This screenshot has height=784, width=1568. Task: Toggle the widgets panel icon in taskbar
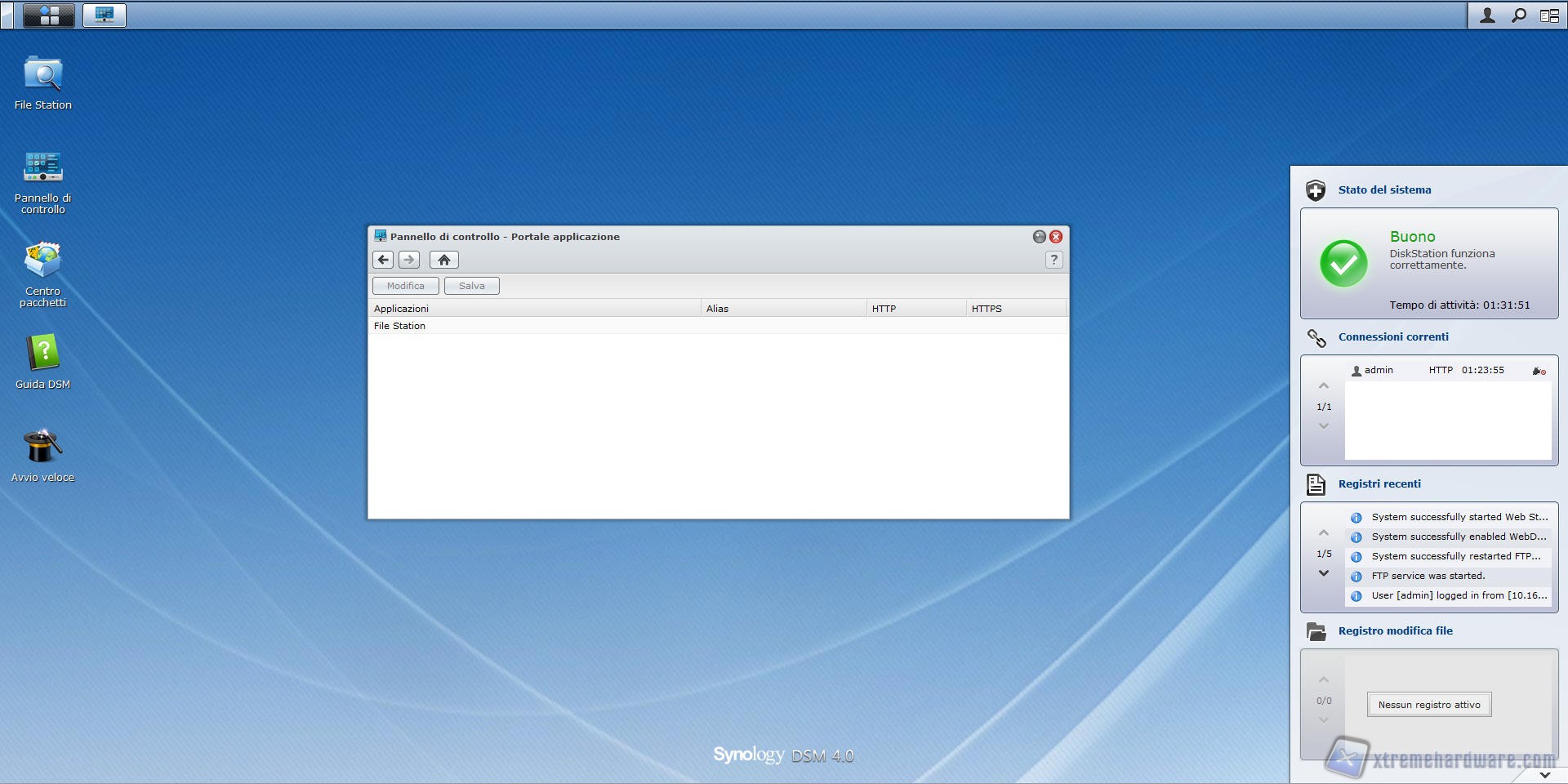(1548, 16)
